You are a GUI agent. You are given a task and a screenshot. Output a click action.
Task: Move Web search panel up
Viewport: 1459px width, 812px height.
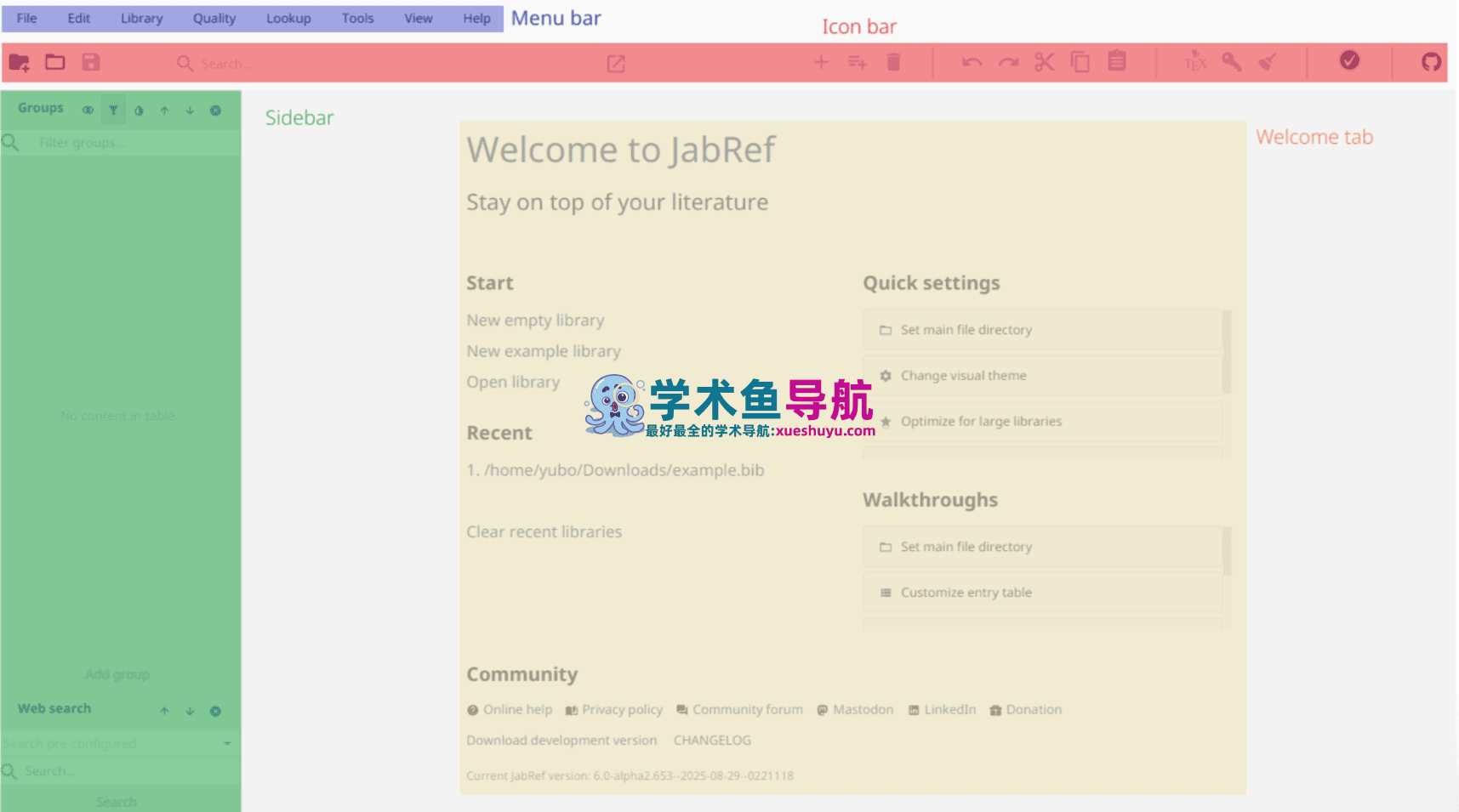(164, 711)
